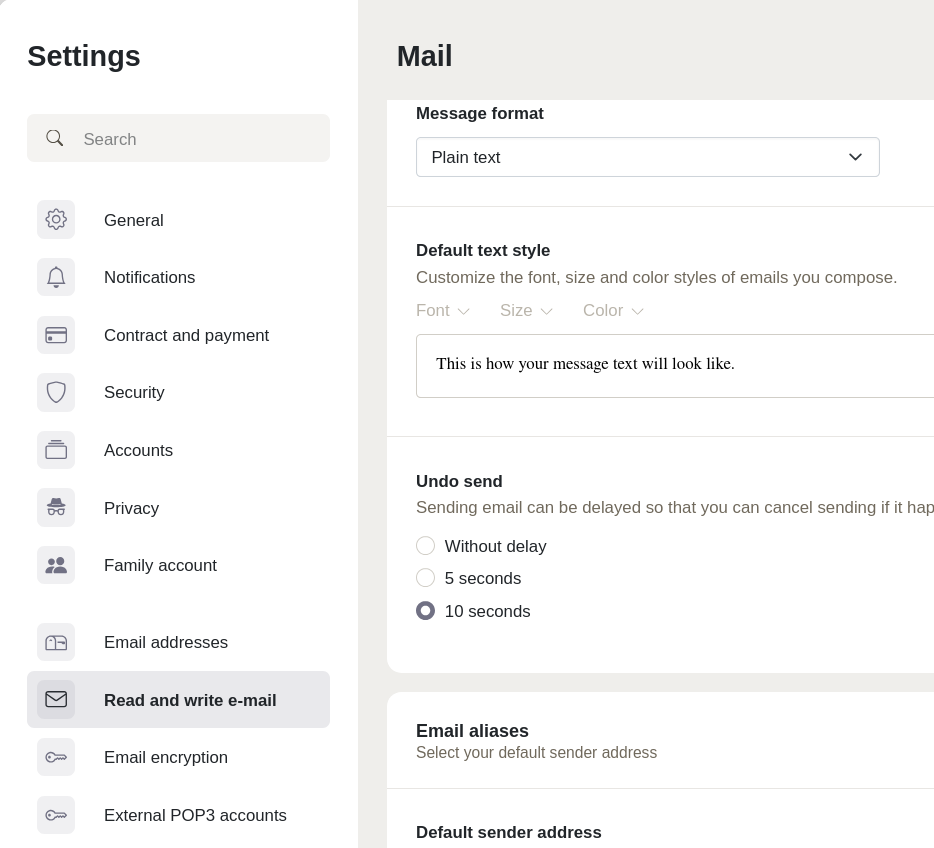This screenshot has width=934, height=848.
Task: Choose 5 seconds undo send delay
Action: click(x=426, y=578)
